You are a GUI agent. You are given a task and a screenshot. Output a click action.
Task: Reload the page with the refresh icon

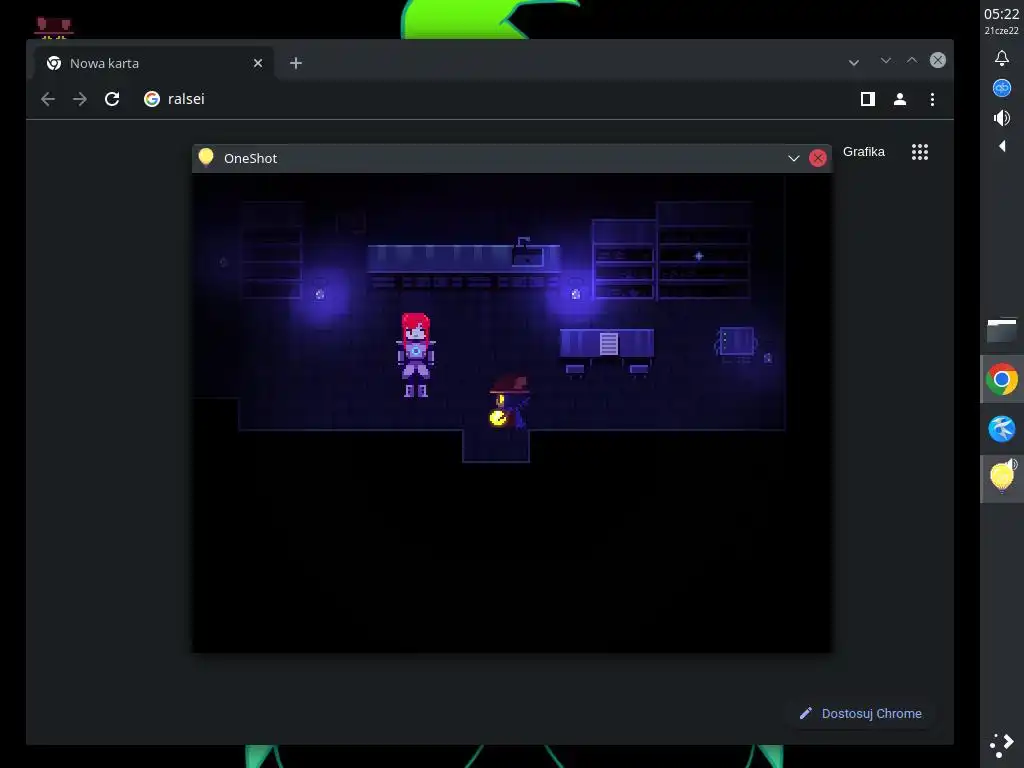coord(112,99)
